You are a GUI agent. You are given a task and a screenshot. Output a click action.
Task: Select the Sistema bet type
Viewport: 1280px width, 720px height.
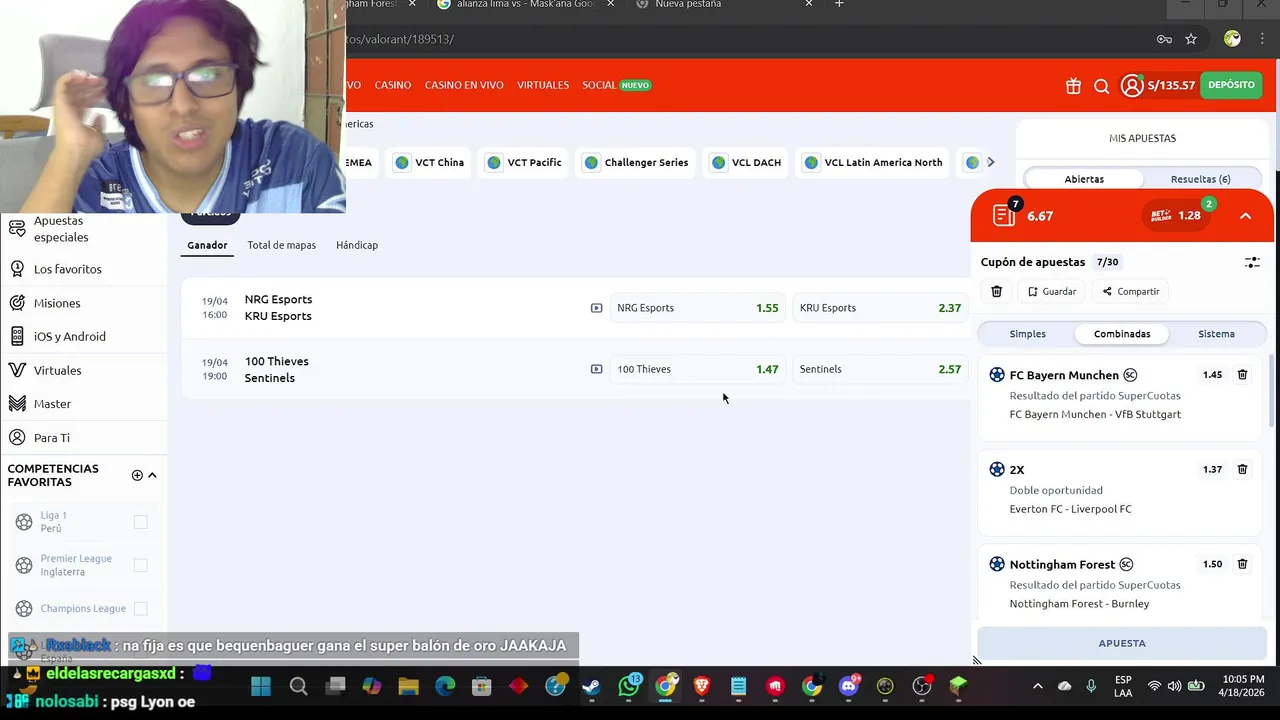(1216, 334)
